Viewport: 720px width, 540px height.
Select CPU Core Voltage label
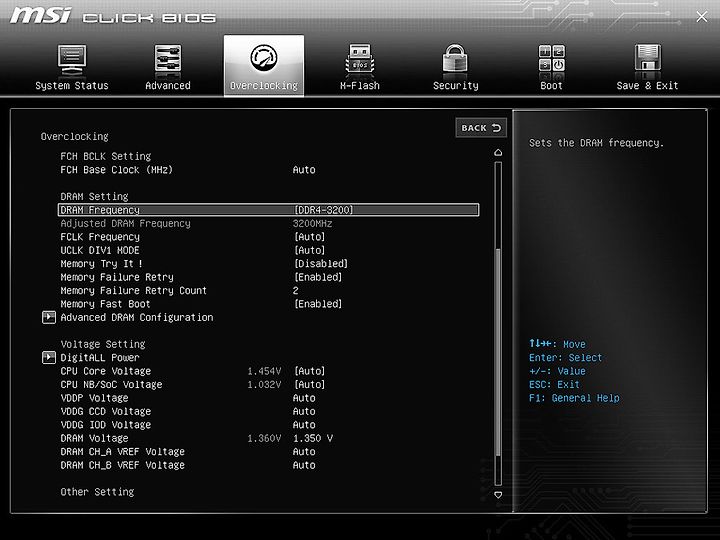106,371
